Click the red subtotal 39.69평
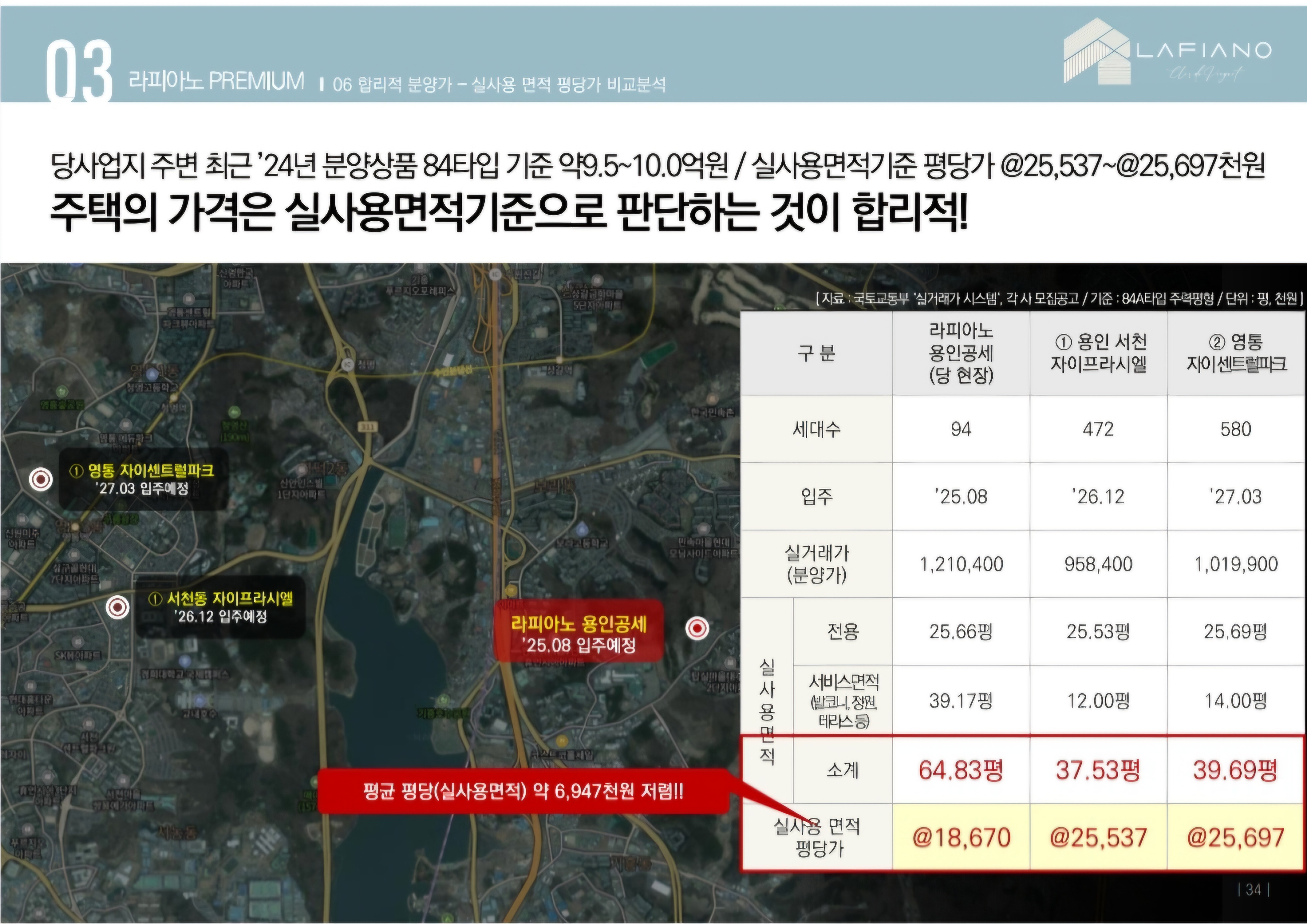Image resolution: width=1307 pixels, height=924 pixels. coord(1236,770)
